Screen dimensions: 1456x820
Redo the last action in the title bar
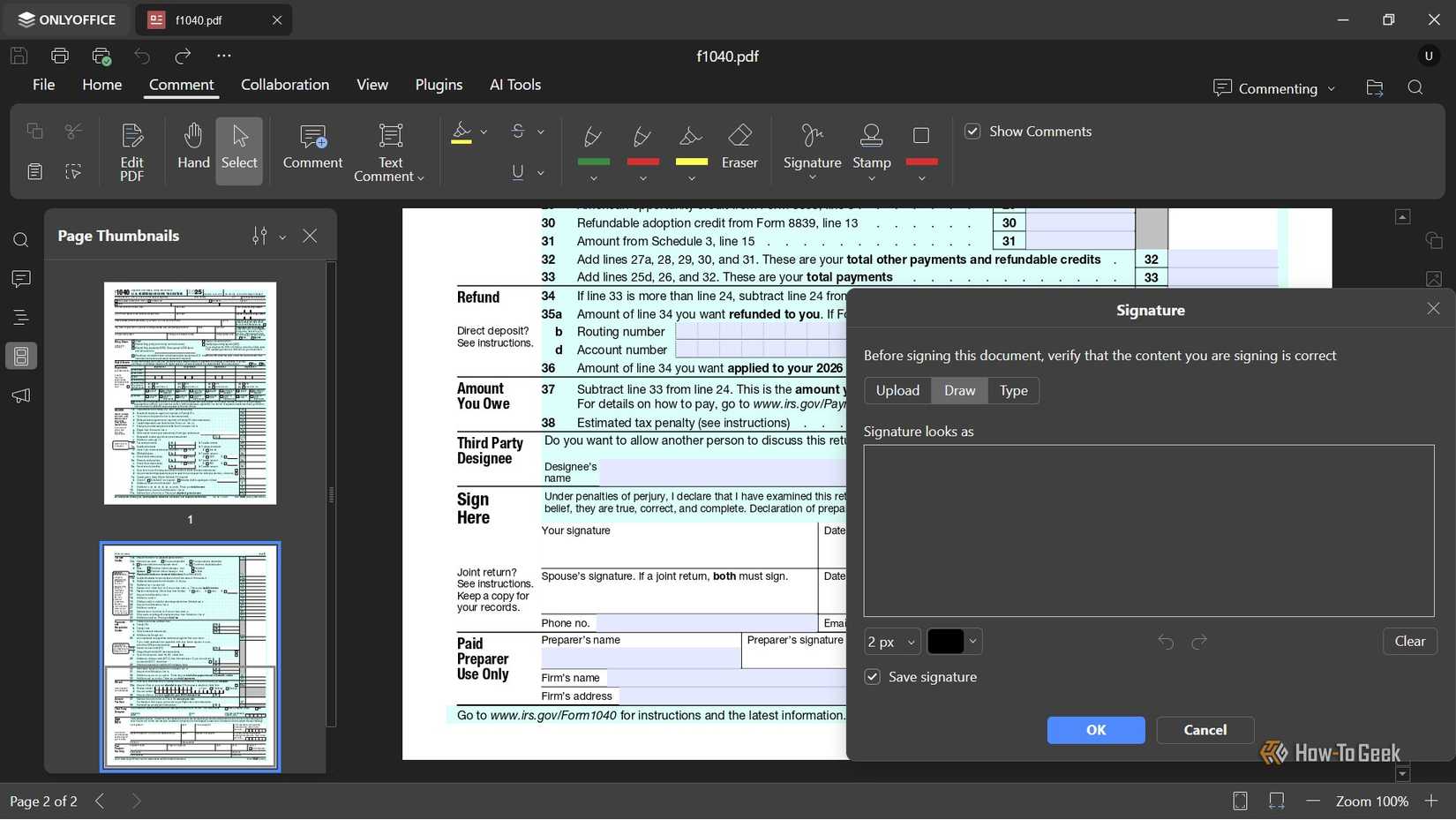[x=183, y=56]
